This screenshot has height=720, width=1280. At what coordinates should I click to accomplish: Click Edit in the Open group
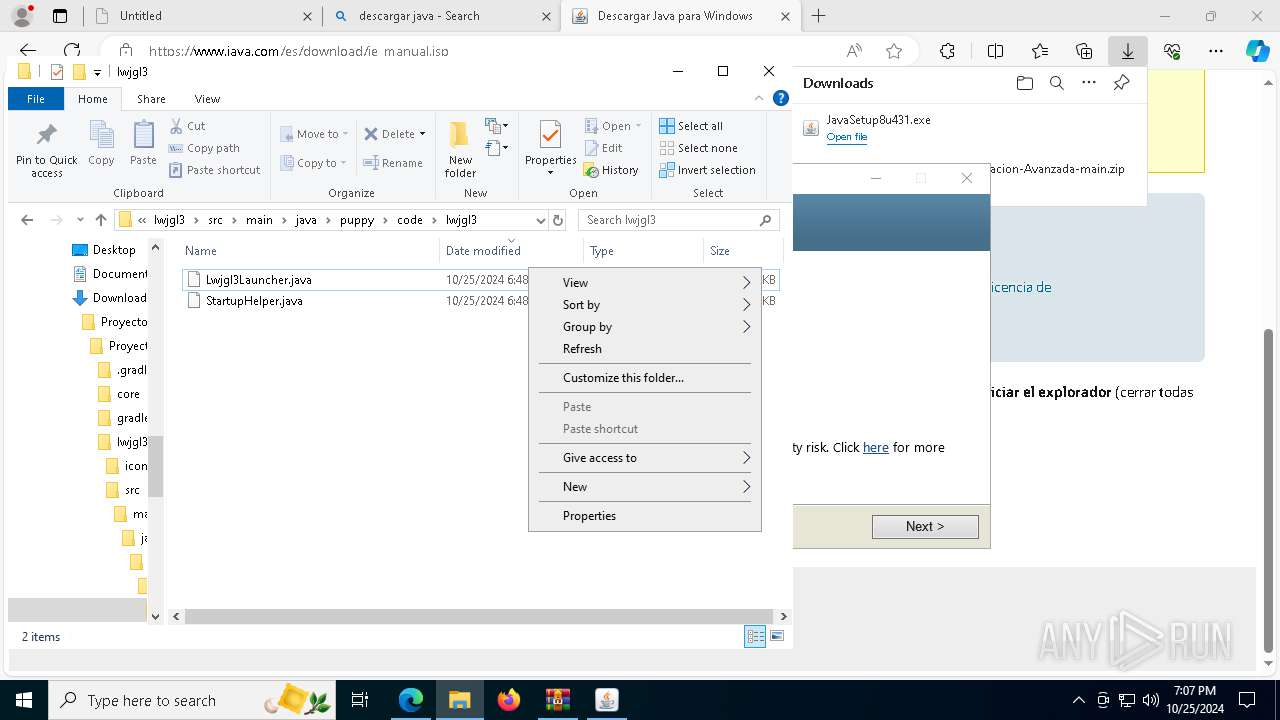tap(604, 148)
